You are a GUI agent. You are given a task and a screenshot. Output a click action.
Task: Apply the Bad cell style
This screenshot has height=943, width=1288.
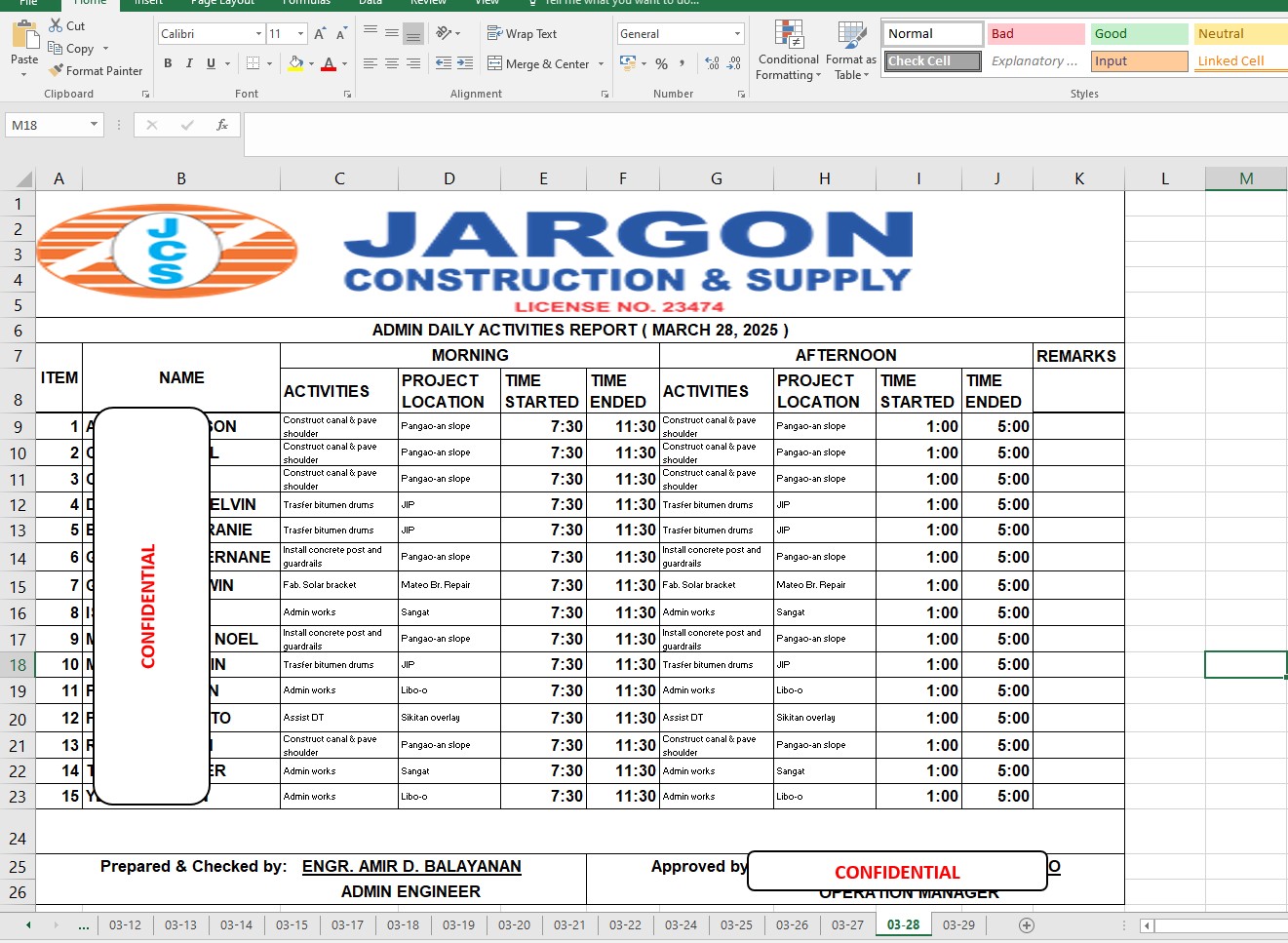[1036, 33]
